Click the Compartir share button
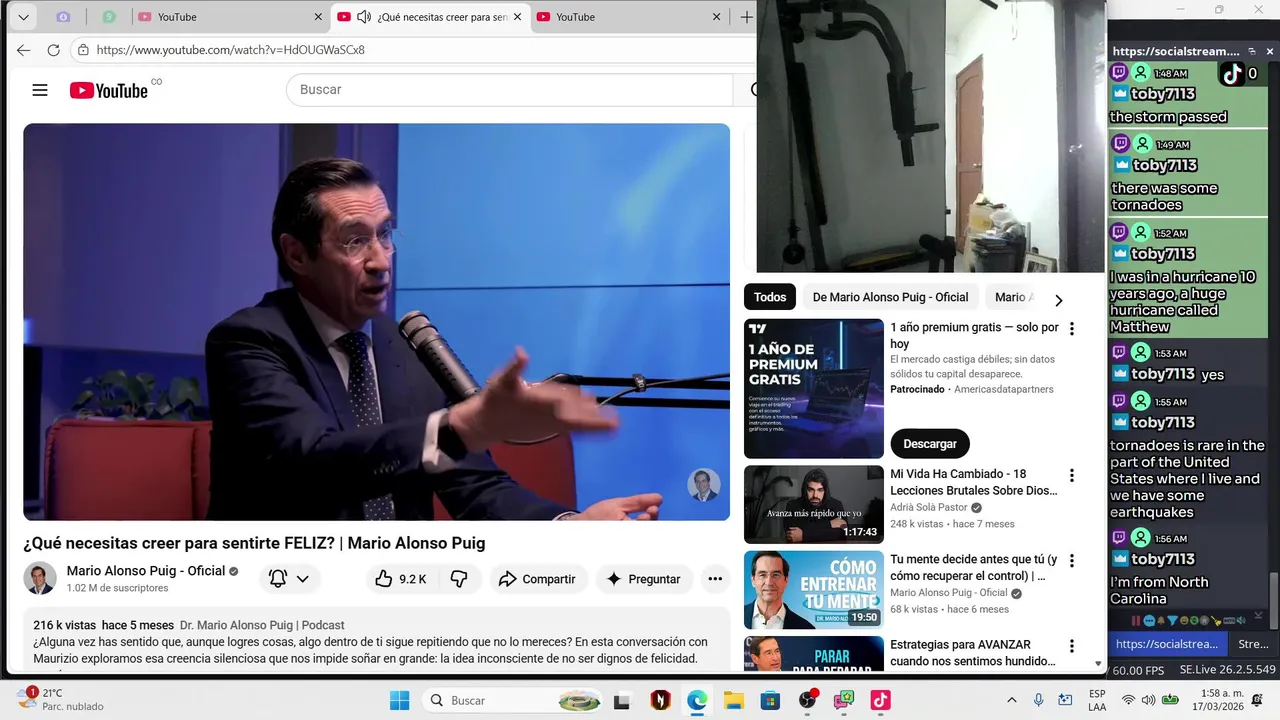Image resolution: width=1280 pixels, height=720 pixels. click(x=538, y=579)
